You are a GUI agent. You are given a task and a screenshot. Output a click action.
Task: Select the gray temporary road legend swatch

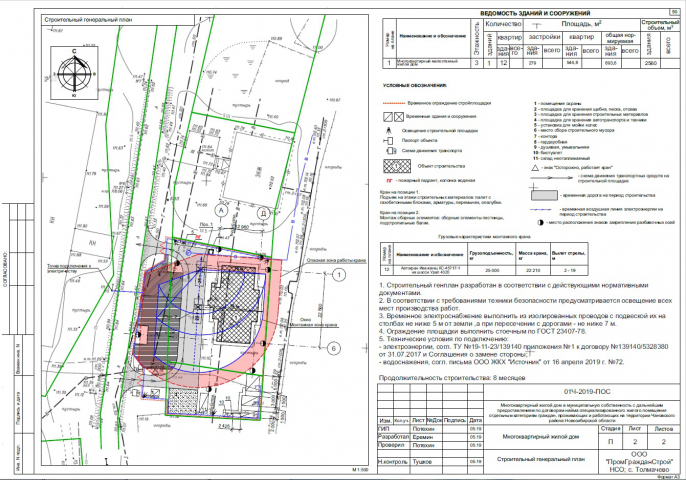[x=544, y=195]
